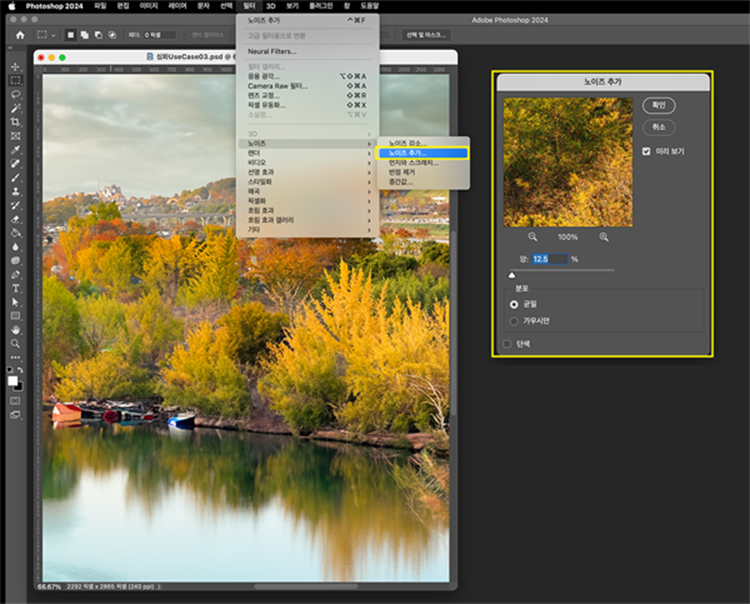Open the 파일 menu
The width and height of the screenshot is (750, 604).
click(100, 6)
